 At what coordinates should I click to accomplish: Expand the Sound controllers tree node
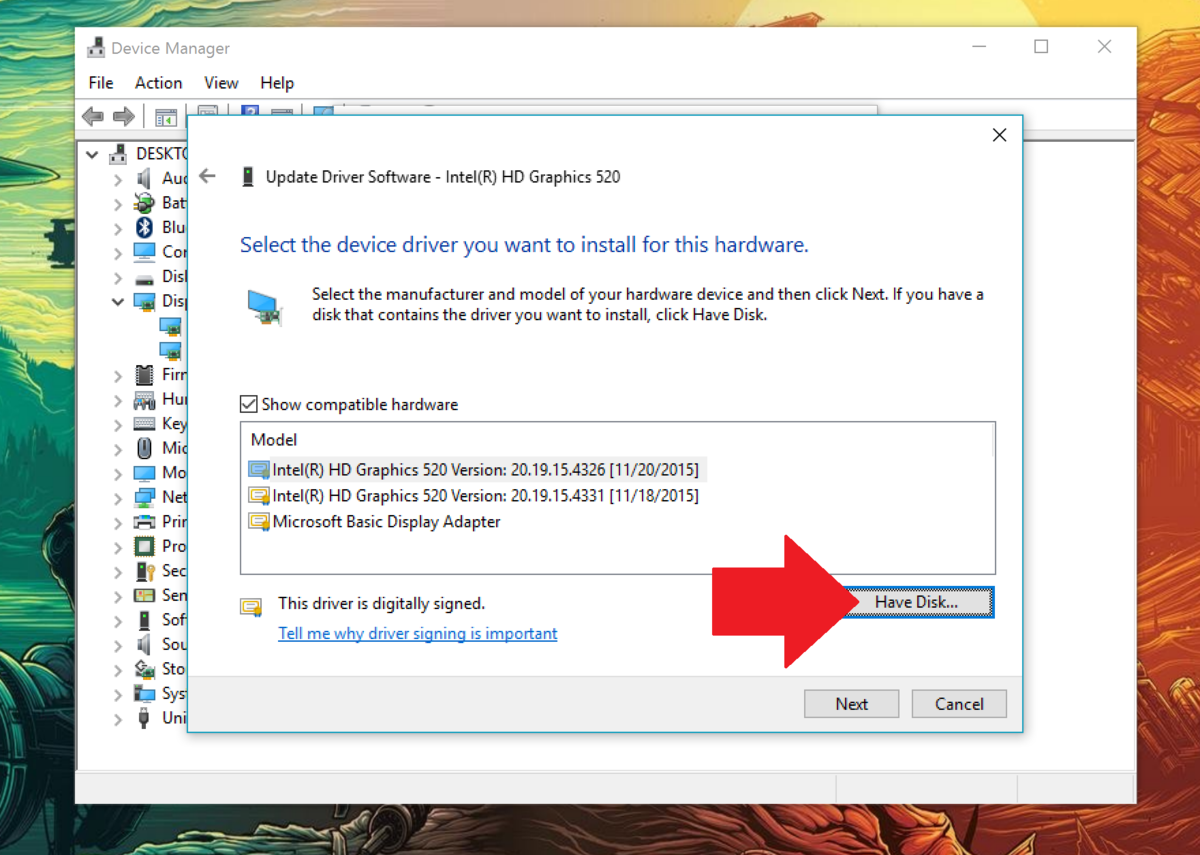[x=118, y=645]
